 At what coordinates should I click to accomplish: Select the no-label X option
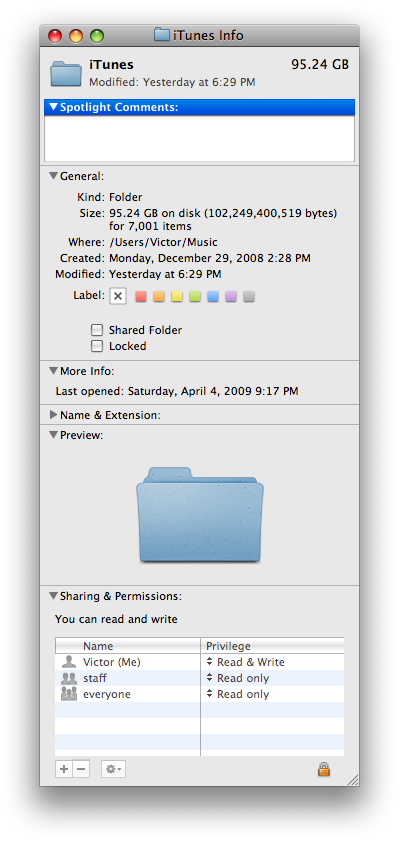coord(118,296)
